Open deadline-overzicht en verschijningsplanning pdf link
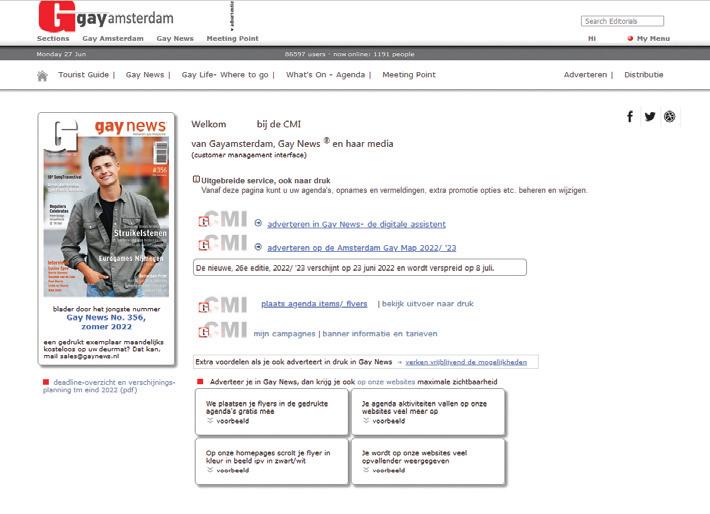Image resolution: width=710 pixels, height=514 pixels. [x=109, y=386]
